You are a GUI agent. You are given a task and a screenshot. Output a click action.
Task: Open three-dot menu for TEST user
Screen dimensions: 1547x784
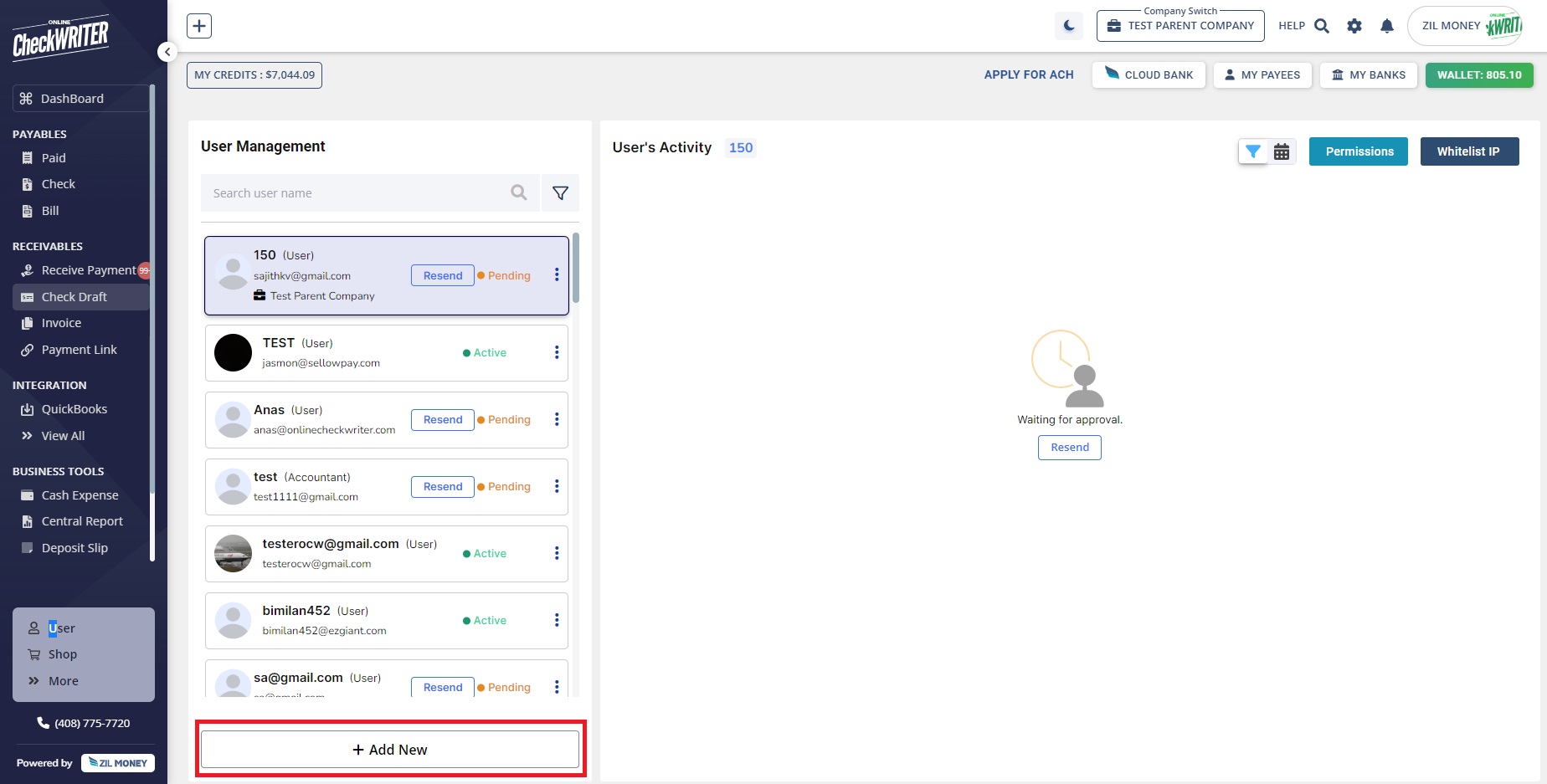[x=557, y=353]
